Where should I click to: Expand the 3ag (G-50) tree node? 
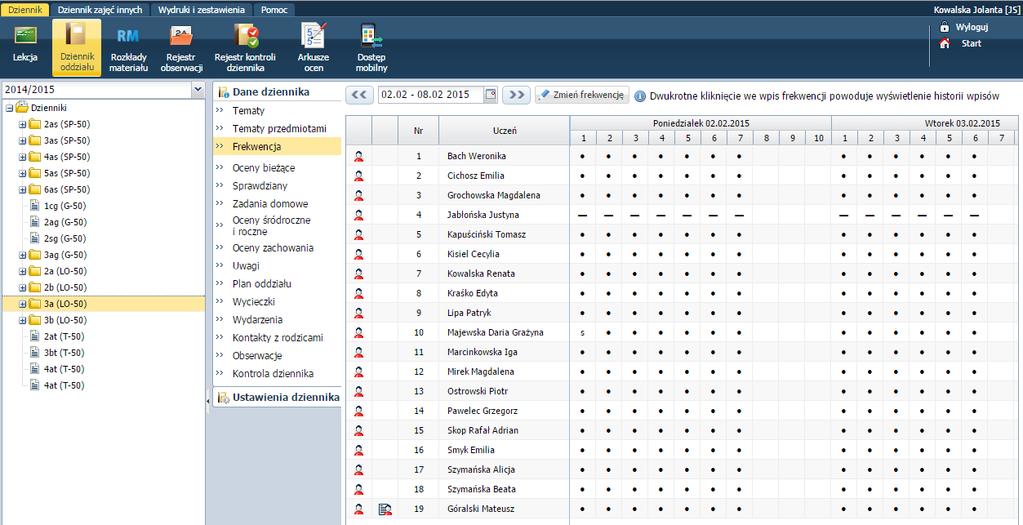pos(22,255)
